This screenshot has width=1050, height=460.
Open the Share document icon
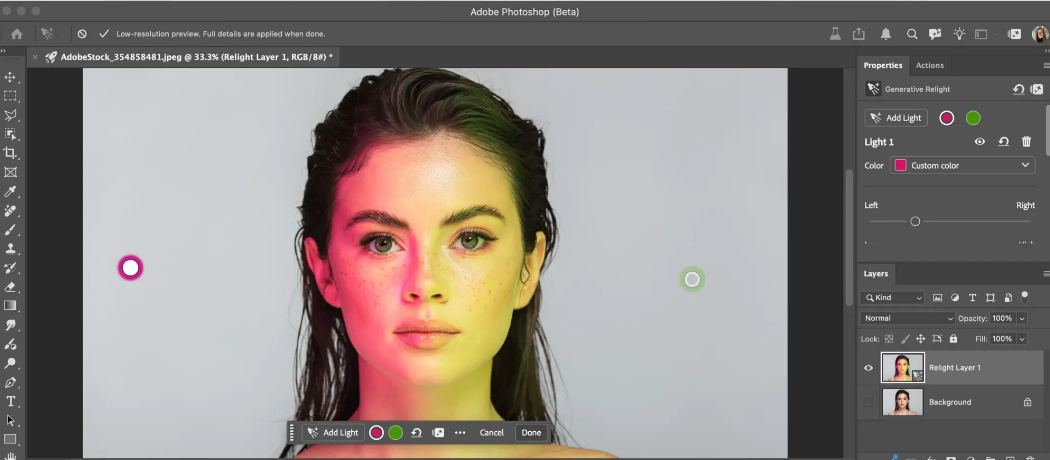click(x=858, y=33)
